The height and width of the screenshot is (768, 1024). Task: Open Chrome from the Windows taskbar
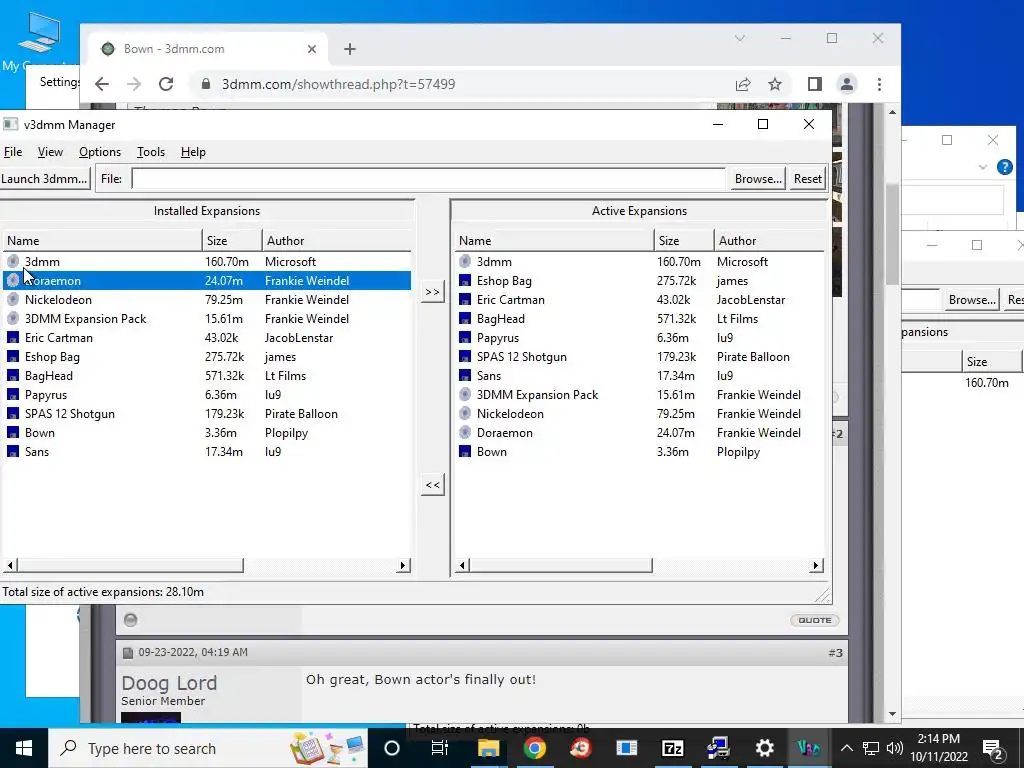[534, 748]
